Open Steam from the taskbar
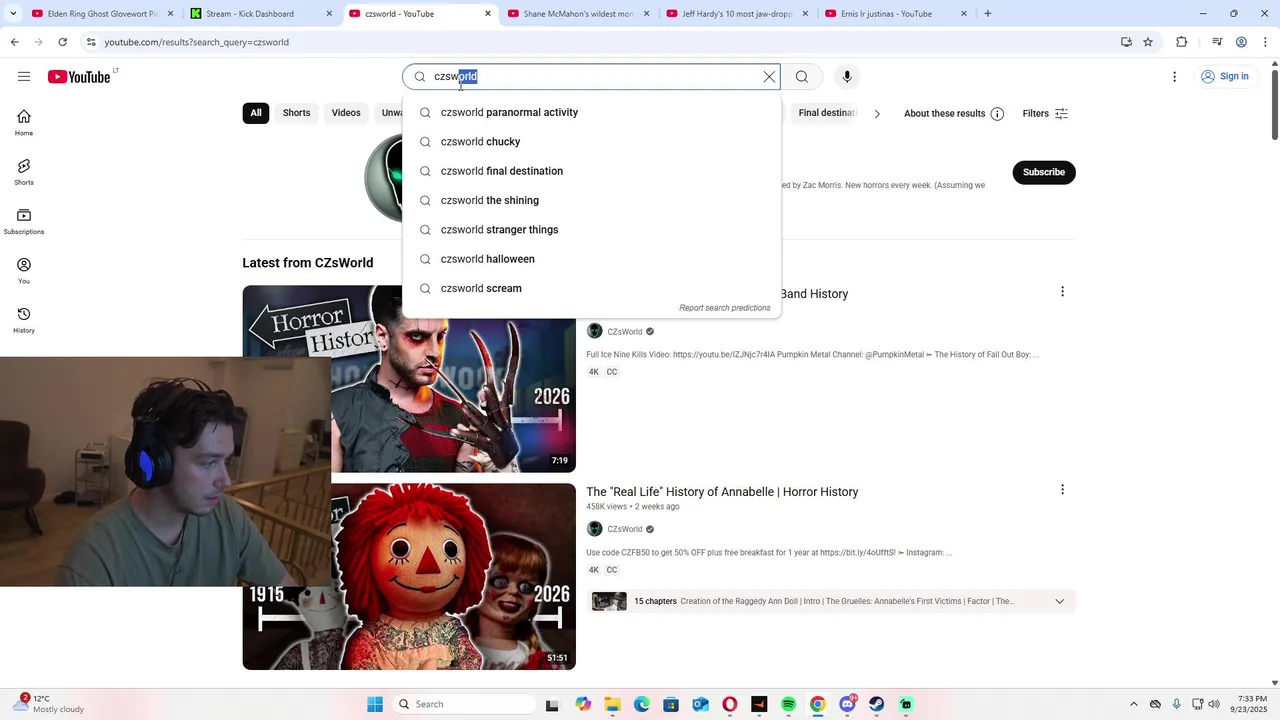 876,704
